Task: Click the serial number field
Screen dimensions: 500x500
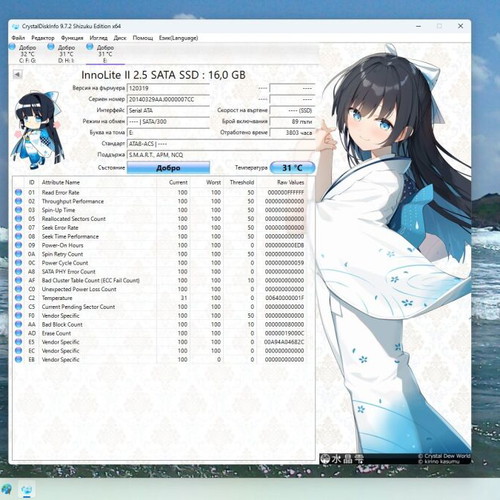Action: [168, 99]
